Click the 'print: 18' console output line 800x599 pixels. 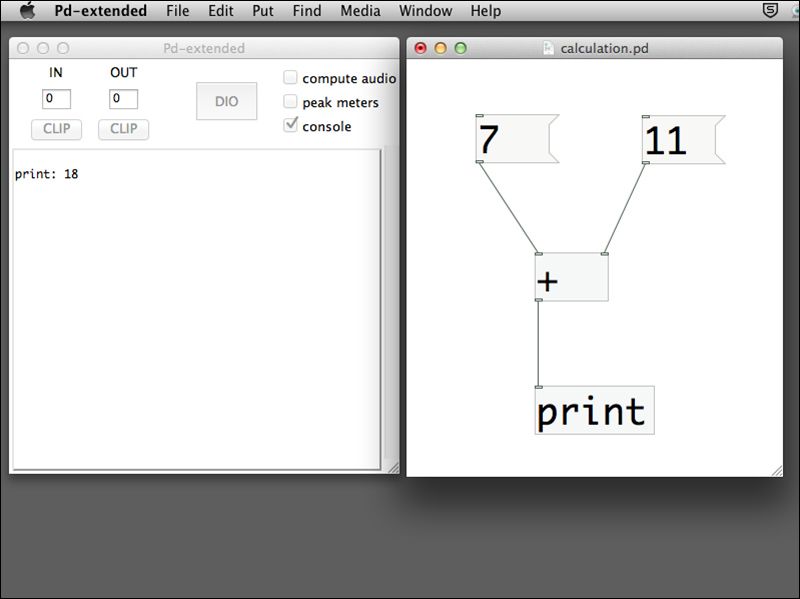pos(46,174)
